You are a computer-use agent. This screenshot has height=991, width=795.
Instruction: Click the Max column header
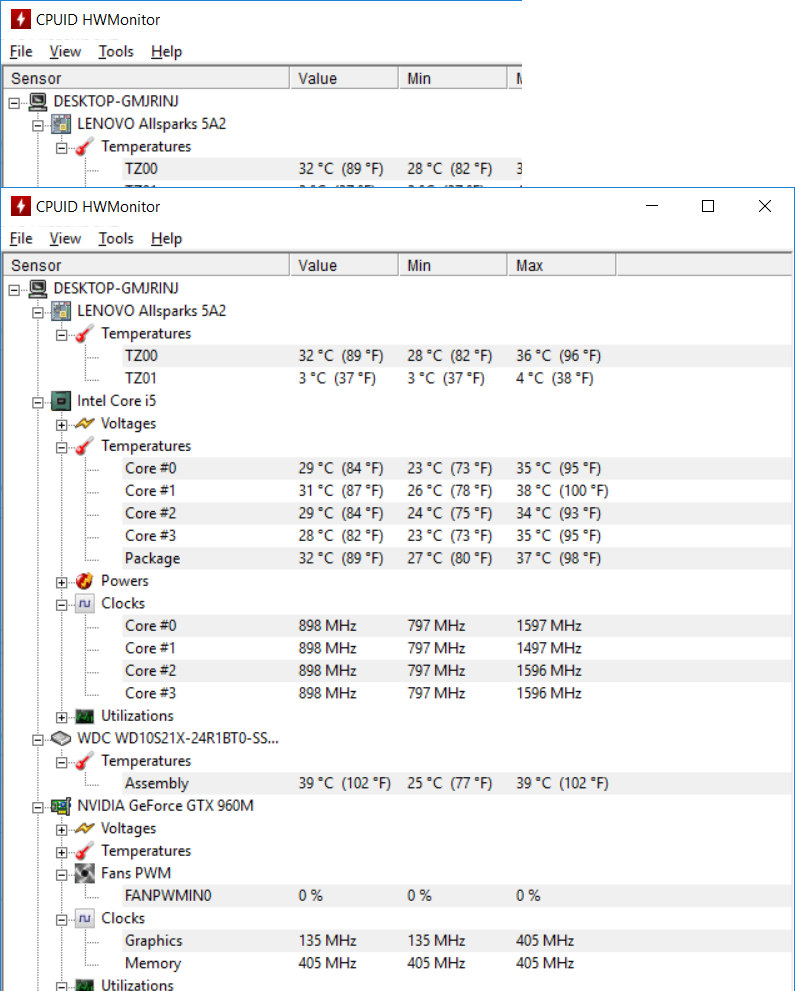[x=560, y=265]
